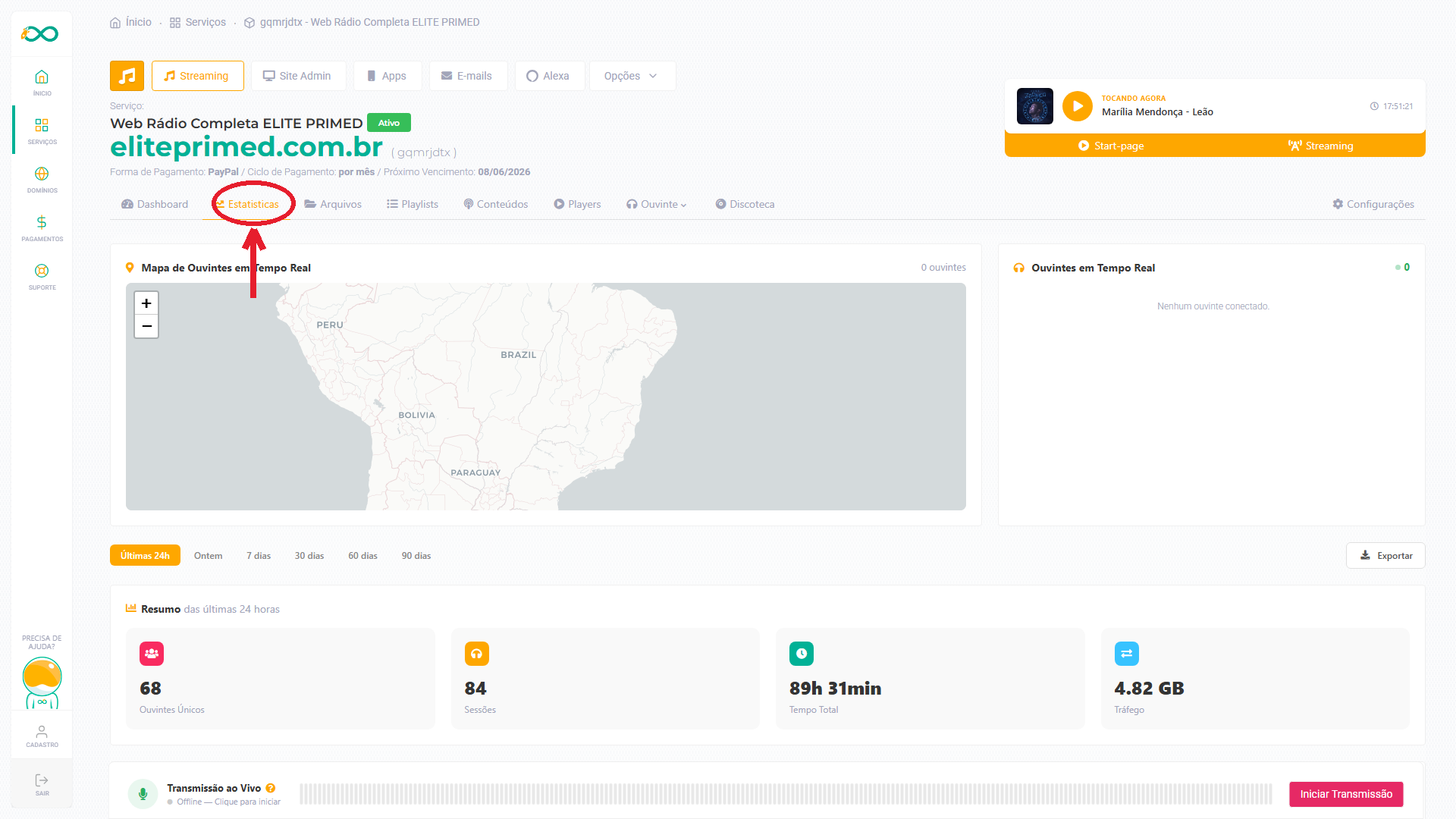
Task: Open the Dashboard tab
Action: point(155,204)
